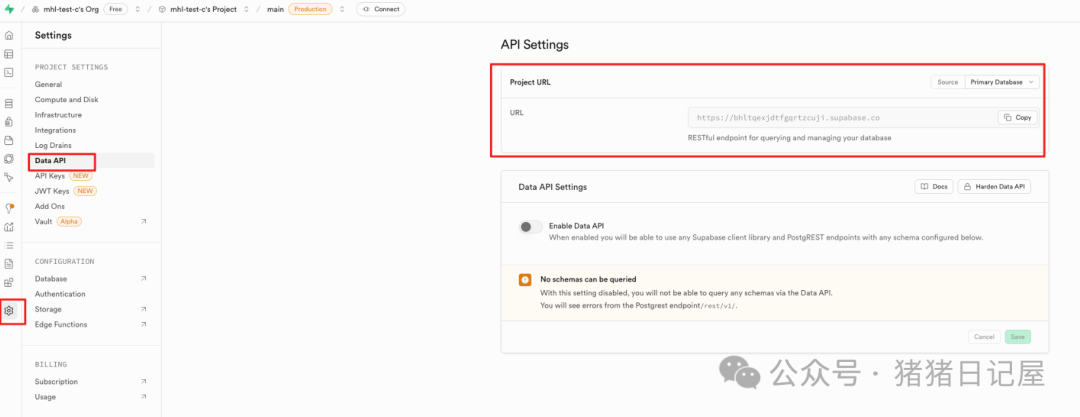Open Data API Docs button
Image resolution: width=1080 pixels, height=417 pixels.
[x=934, y=187]
